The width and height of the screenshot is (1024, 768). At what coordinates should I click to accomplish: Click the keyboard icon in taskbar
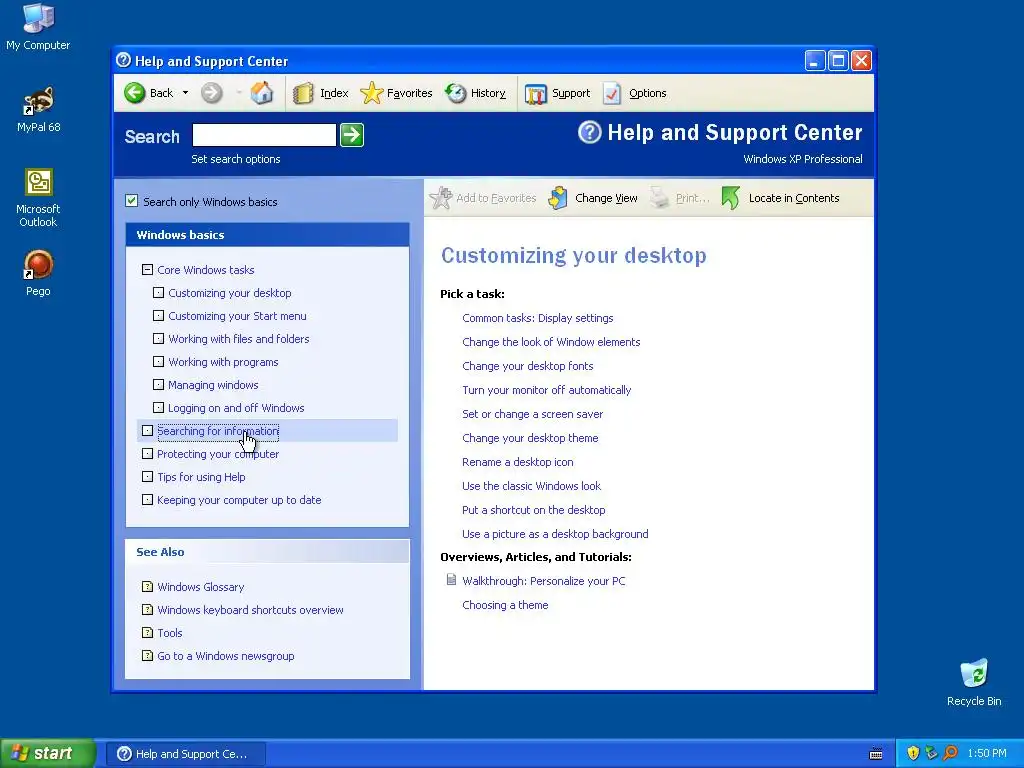tap(876, 754)
